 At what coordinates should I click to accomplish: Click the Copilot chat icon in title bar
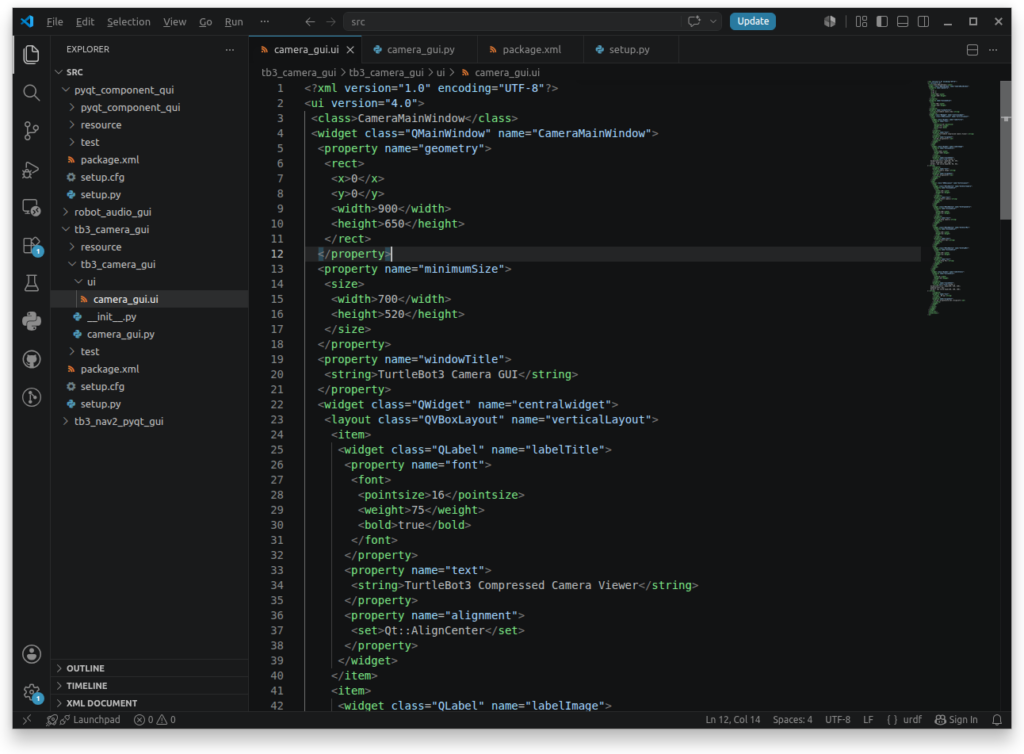[x=694, y=22]
